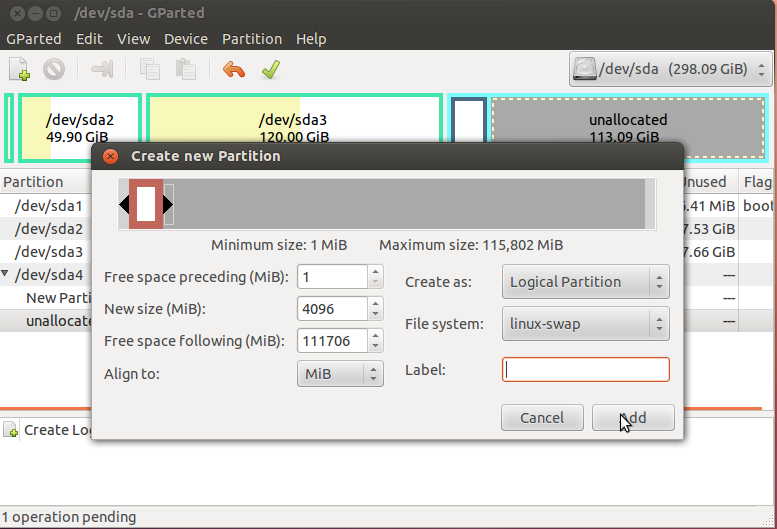Select the /dev/sda1 row in partition list
The width and height of the screenshot is (777, 529).
coord(46,206)
